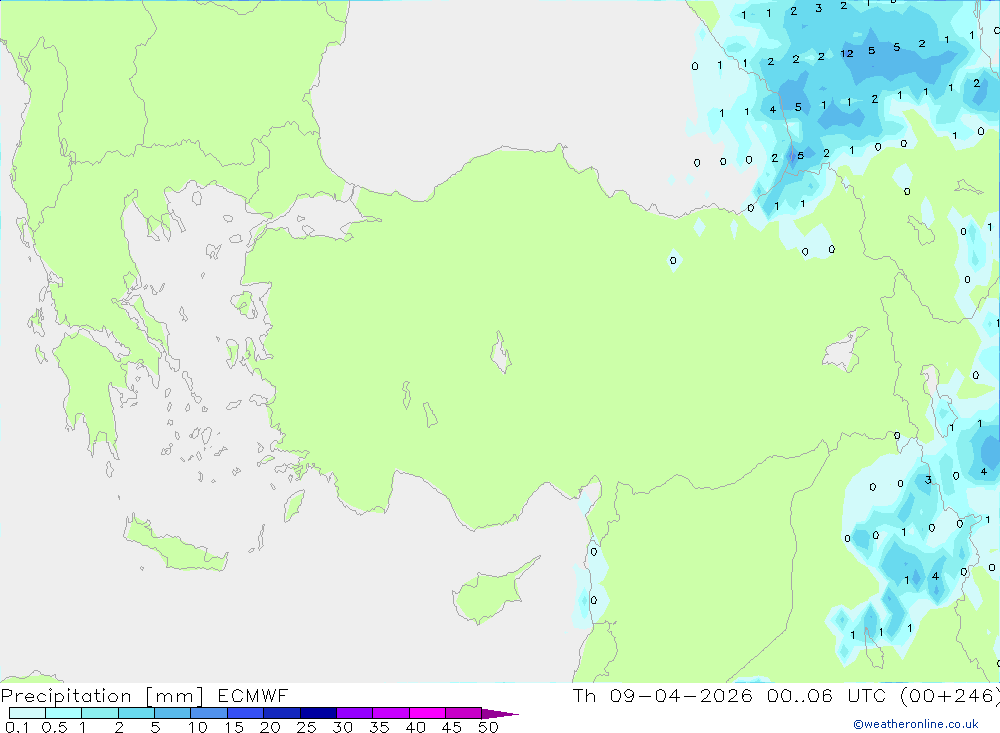Screen dimensions: 1000x733
Task: Click the legend label 50
Action: click(489, 727)
